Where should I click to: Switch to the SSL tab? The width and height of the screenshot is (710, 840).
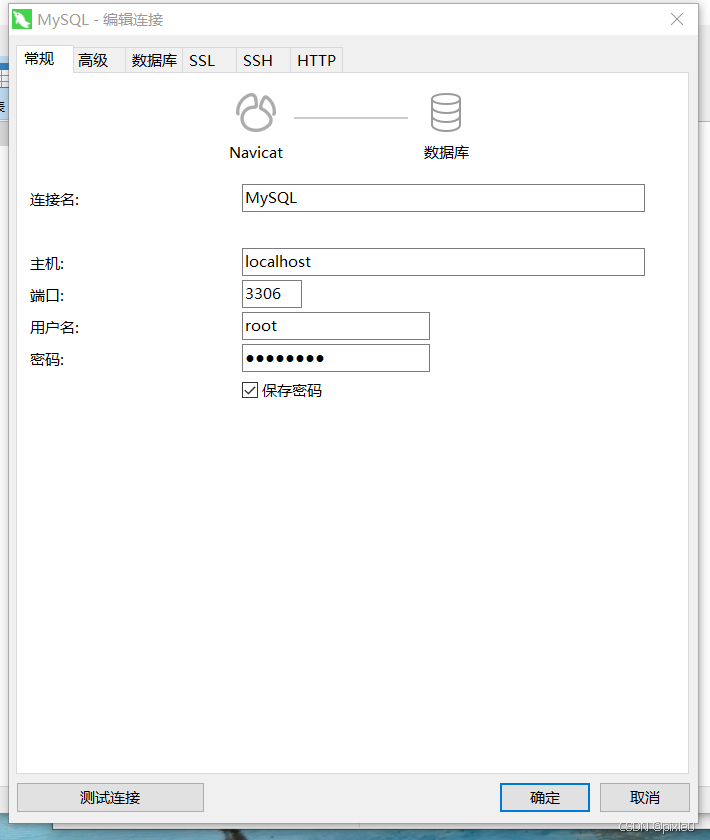[209, 61]
